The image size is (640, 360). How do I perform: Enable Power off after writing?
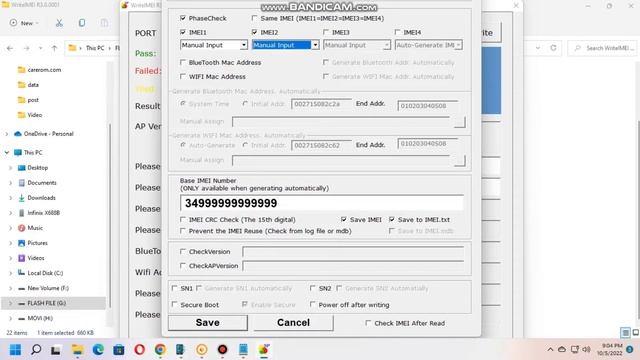[x=313, y=304]
